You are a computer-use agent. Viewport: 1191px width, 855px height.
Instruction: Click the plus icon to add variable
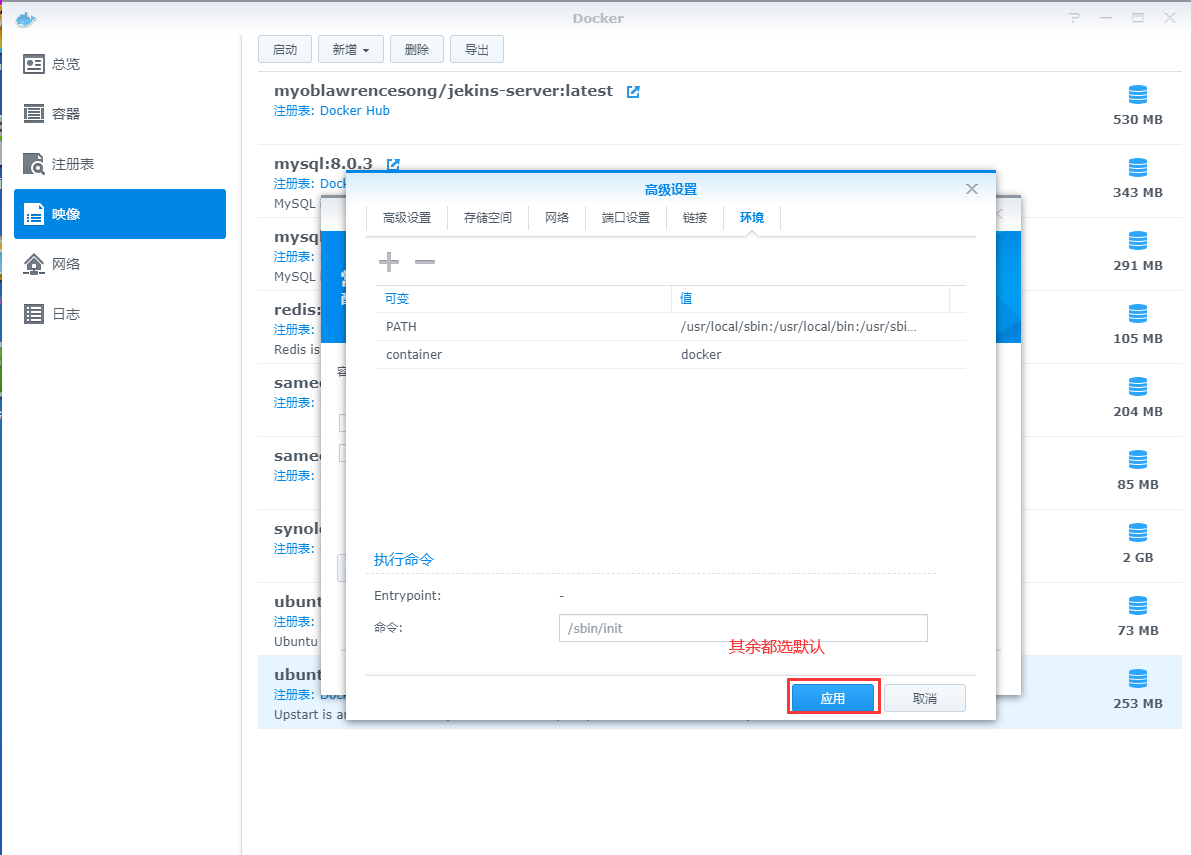coord(389,262)
